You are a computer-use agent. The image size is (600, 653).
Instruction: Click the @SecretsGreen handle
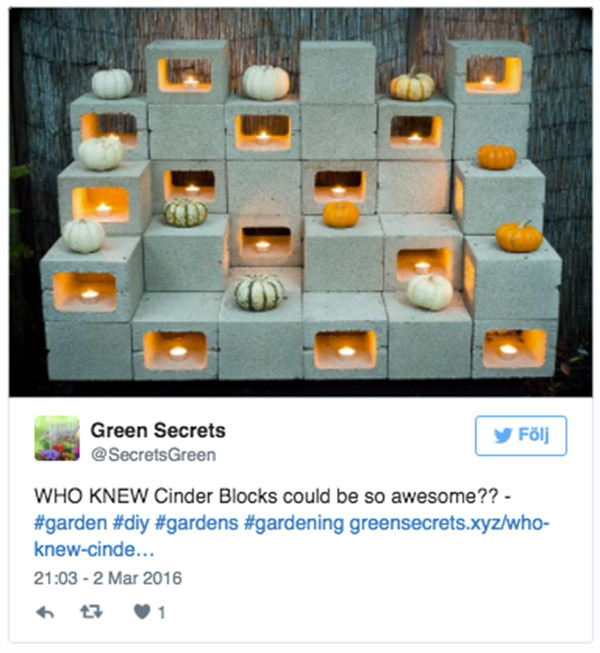pos(154,455)
